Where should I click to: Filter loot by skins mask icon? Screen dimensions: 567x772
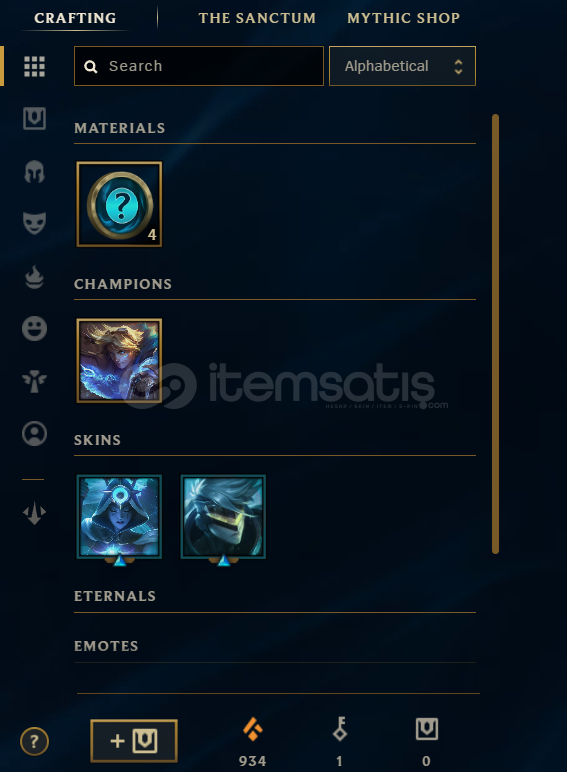coord(34,224)
